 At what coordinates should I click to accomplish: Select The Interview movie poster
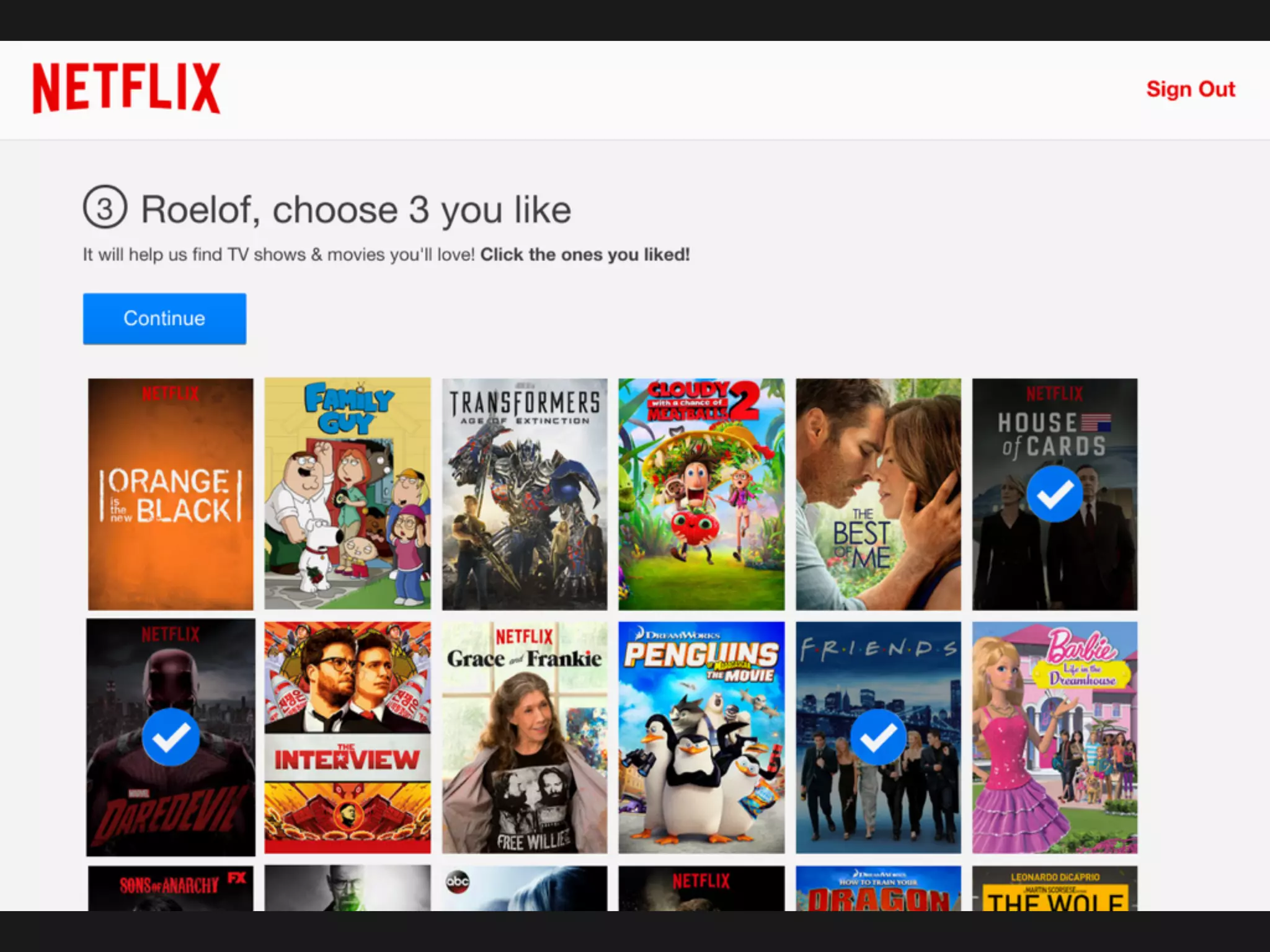(347, 738)
